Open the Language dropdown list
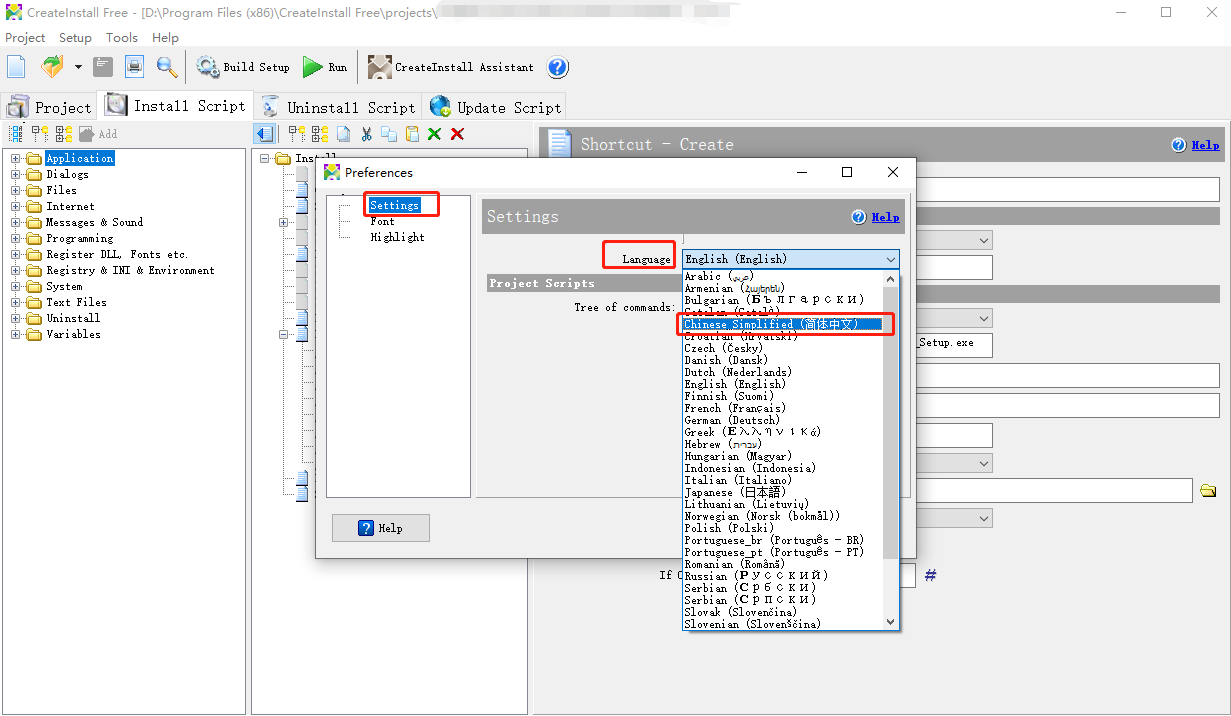The height and width of the screenshot is (716, 1231). tap(890, 258)
